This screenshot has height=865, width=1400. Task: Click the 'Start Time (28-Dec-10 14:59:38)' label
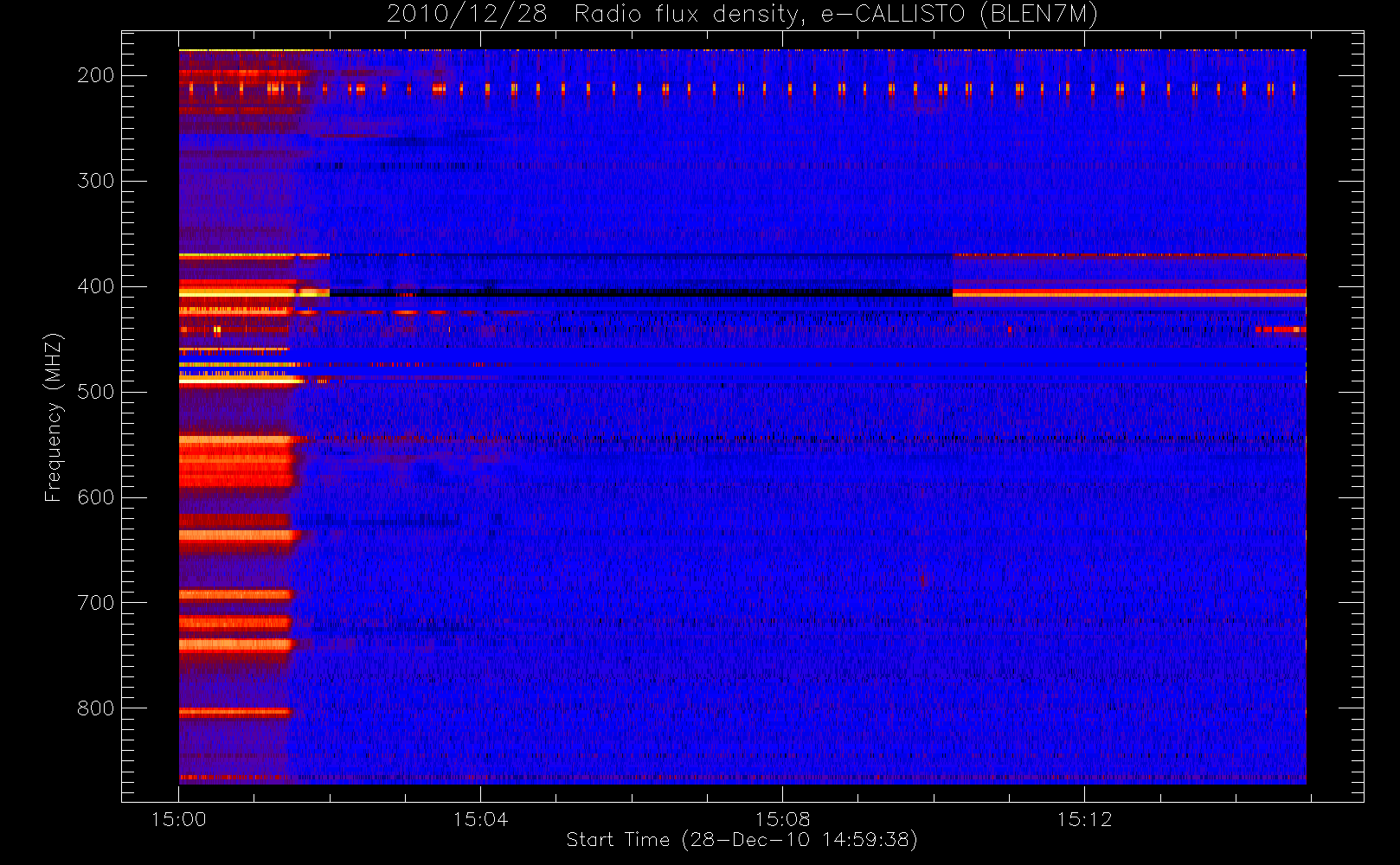pyautogui.click(x=742, y=840)
